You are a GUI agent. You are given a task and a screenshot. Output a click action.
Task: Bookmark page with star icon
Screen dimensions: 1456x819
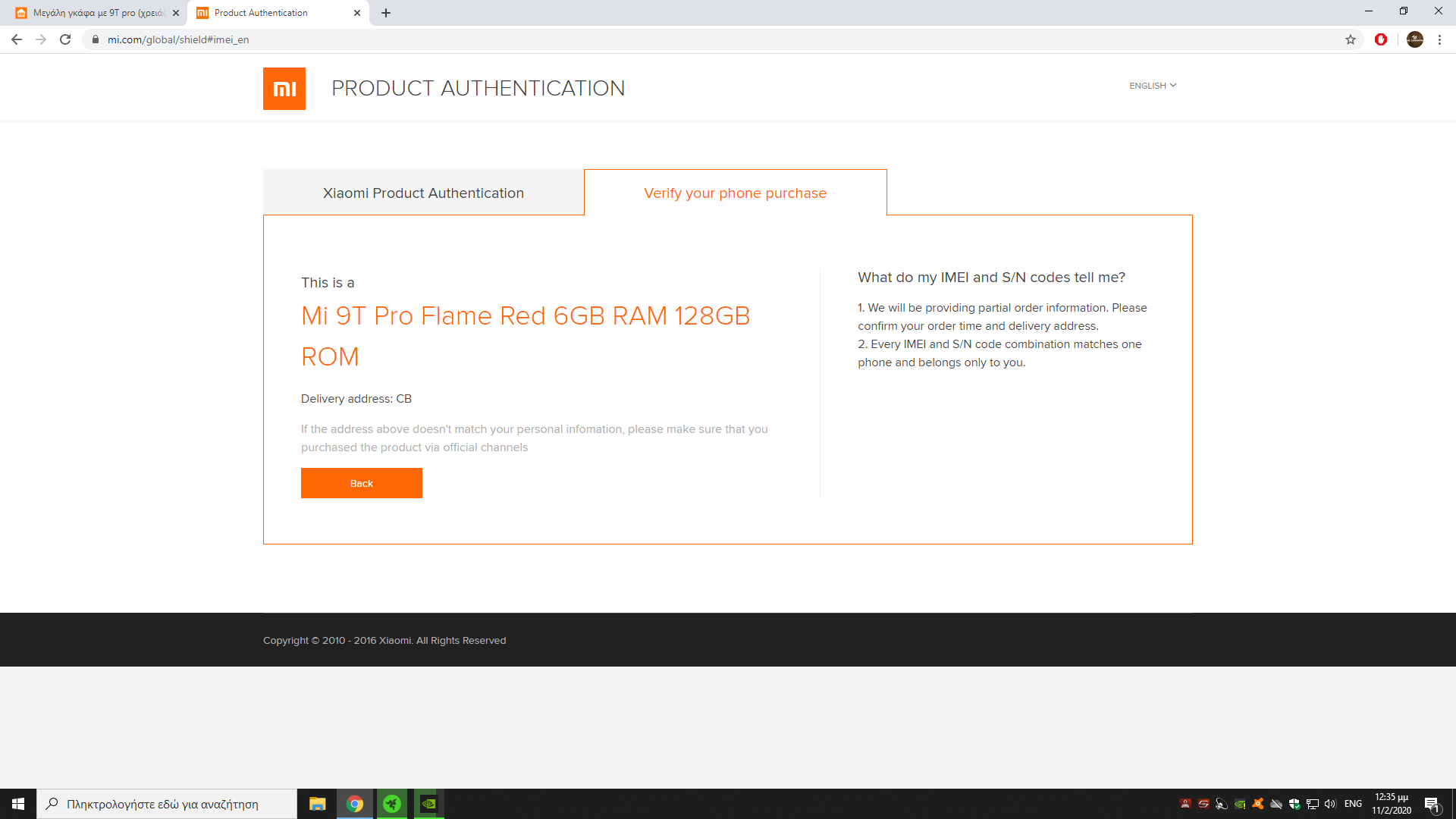click(1350, 39)
